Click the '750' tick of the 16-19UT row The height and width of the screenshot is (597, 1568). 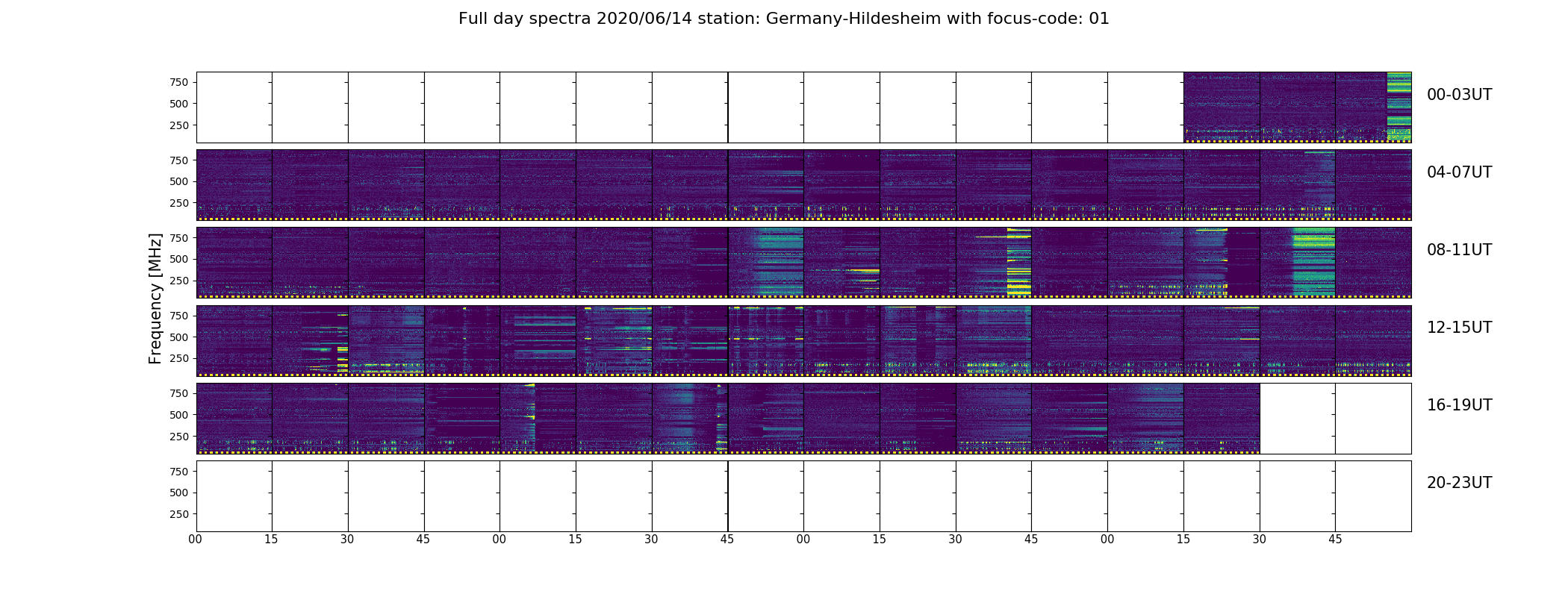click(178, 393)
